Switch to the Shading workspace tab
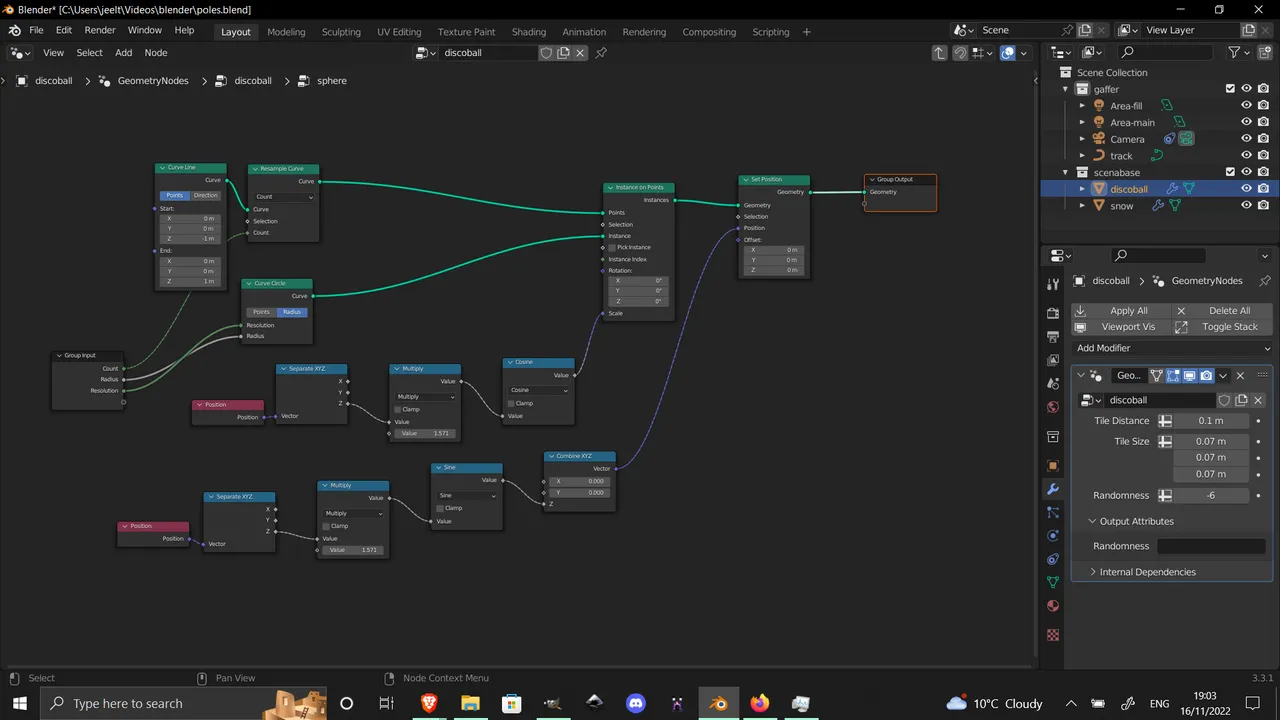 click(x=529, y=32)
